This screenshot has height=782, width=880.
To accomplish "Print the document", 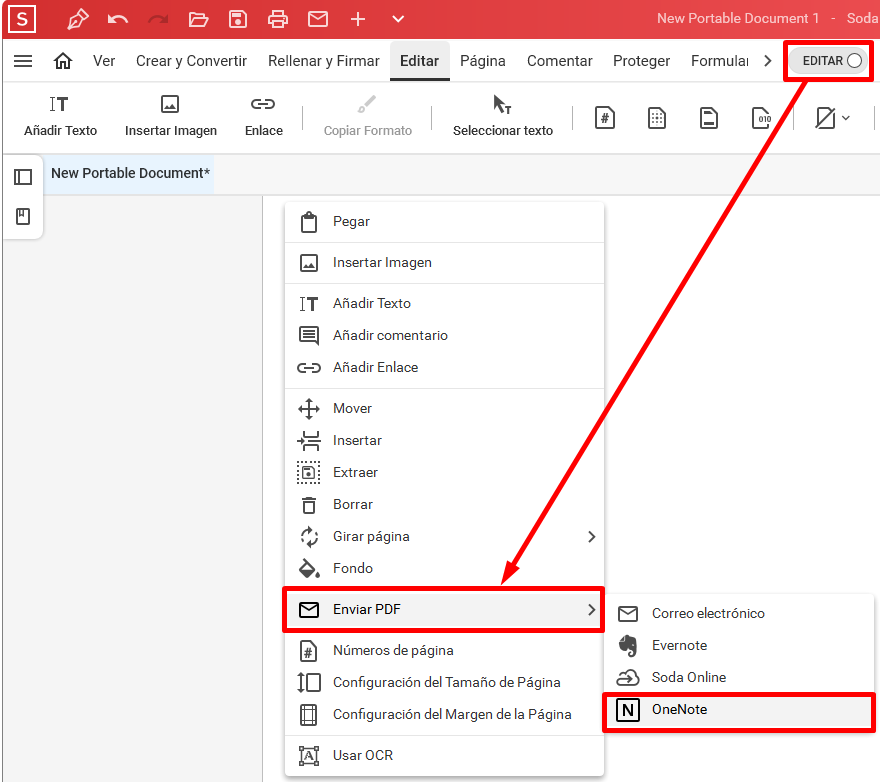I will [x=278, y=19].
